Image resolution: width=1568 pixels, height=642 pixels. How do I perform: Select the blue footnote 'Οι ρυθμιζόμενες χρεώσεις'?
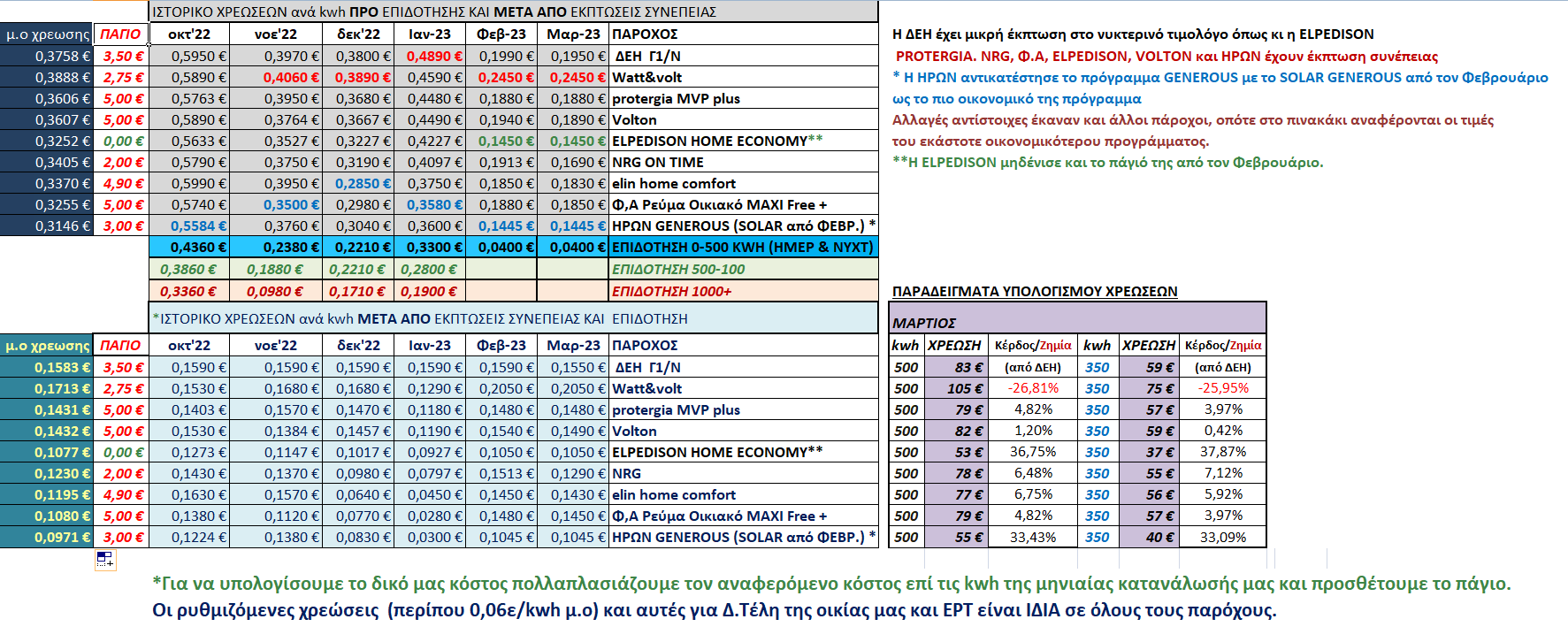coord(715,610)
